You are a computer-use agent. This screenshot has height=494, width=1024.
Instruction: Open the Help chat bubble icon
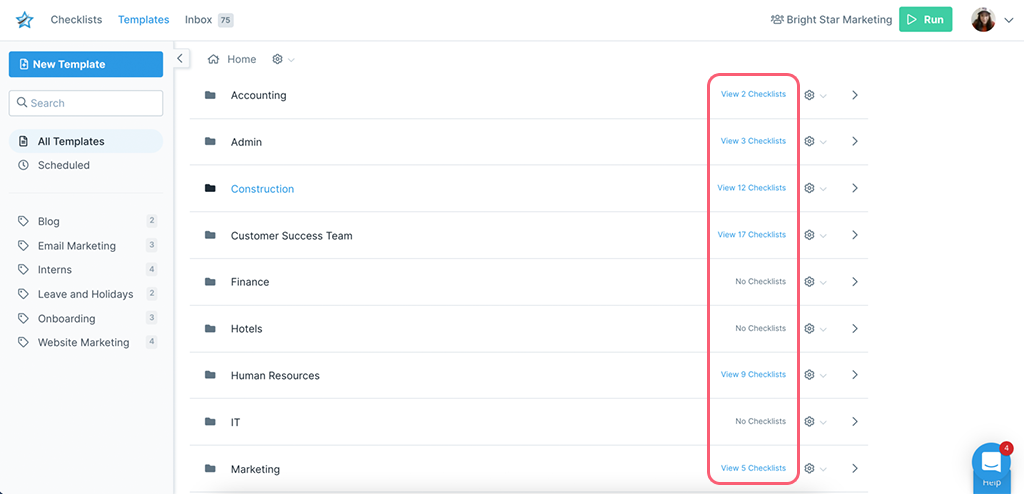pyautogui.click(x=991, y=462)
